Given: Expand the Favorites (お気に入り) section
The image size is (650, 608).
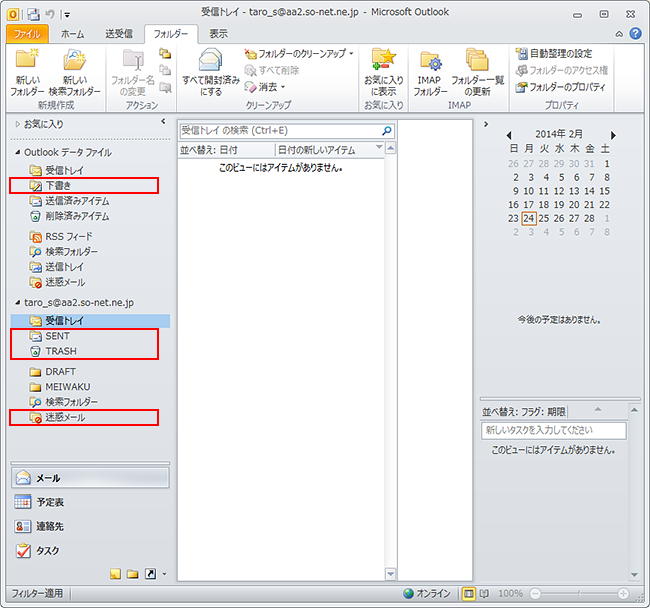Looking at the screenshot, I should click(18, 122).
